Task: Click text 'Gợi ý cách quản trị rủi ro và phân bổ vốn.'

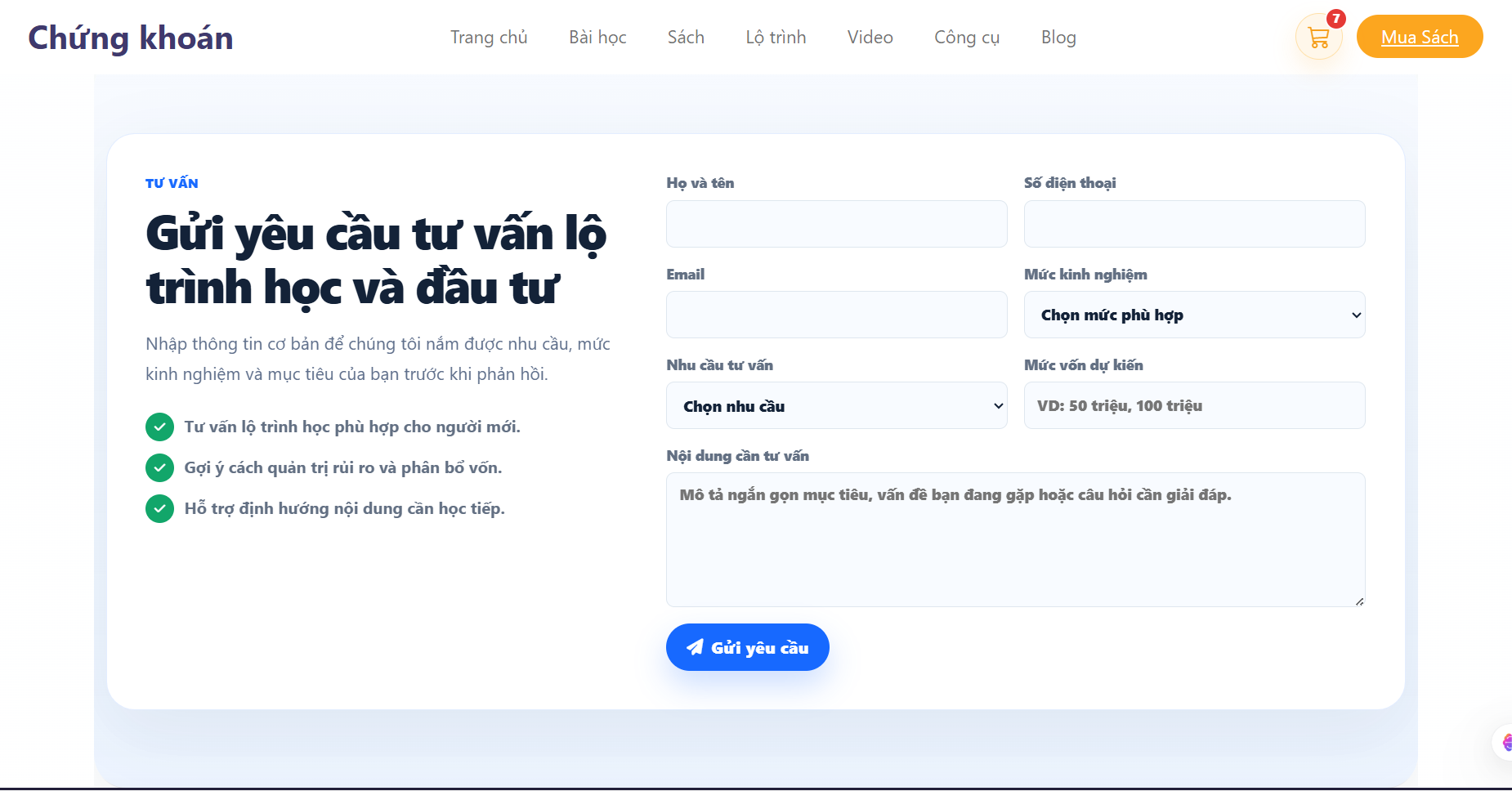Action: point(343,467)
